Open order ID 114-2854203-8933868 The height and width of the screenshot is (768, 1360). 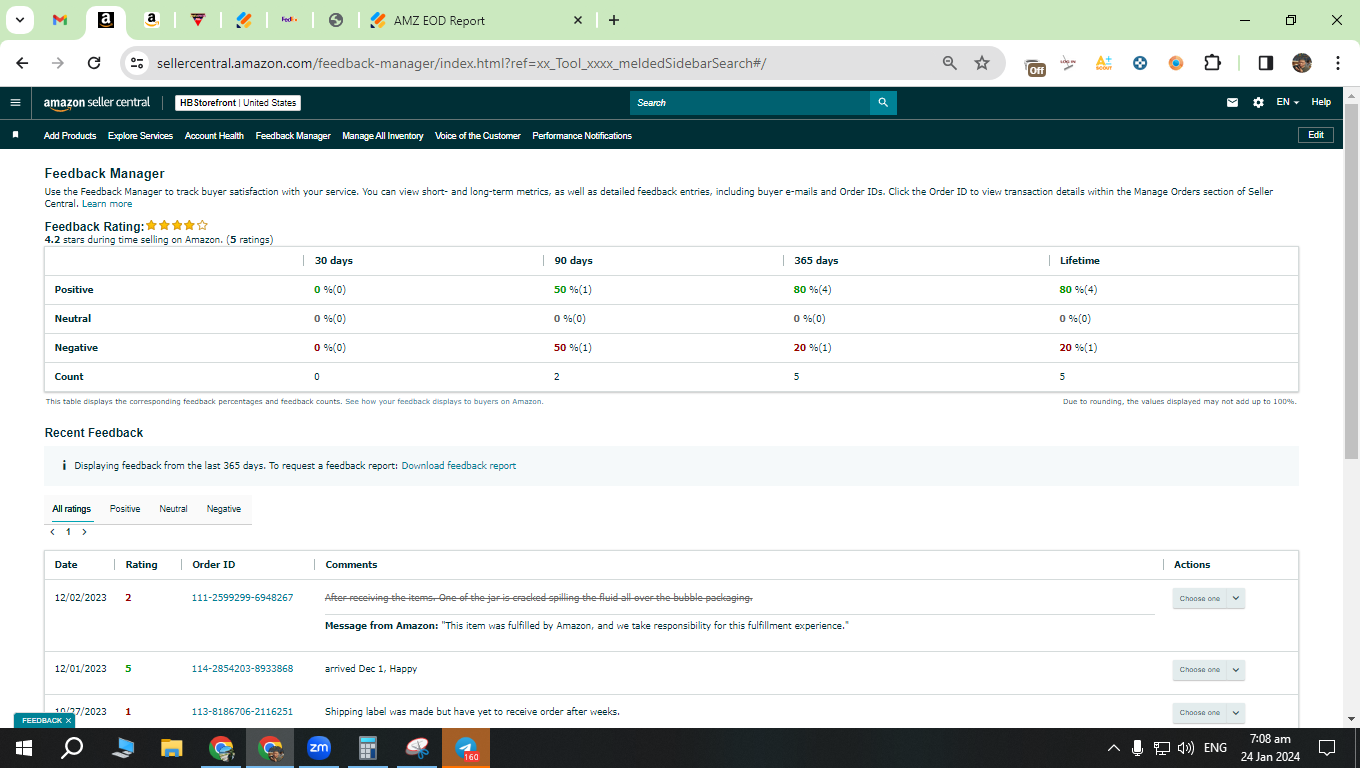[x=242, y=669]
